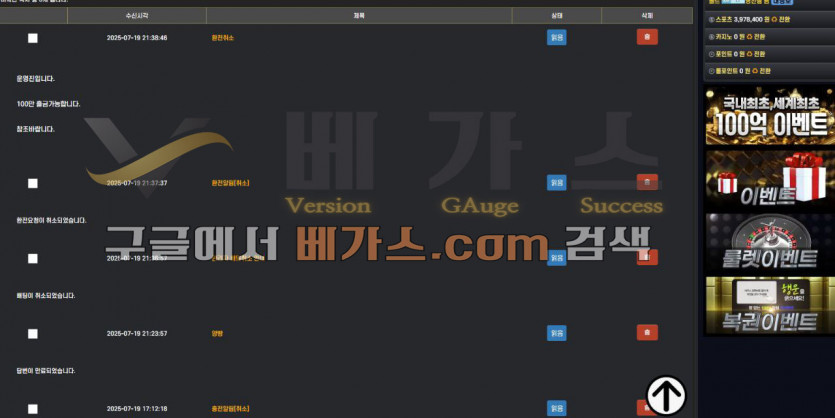Click the 스포츠 balance 3,978,400 원
Viewport: 835px width, 418px height.
tap(751, 20)
